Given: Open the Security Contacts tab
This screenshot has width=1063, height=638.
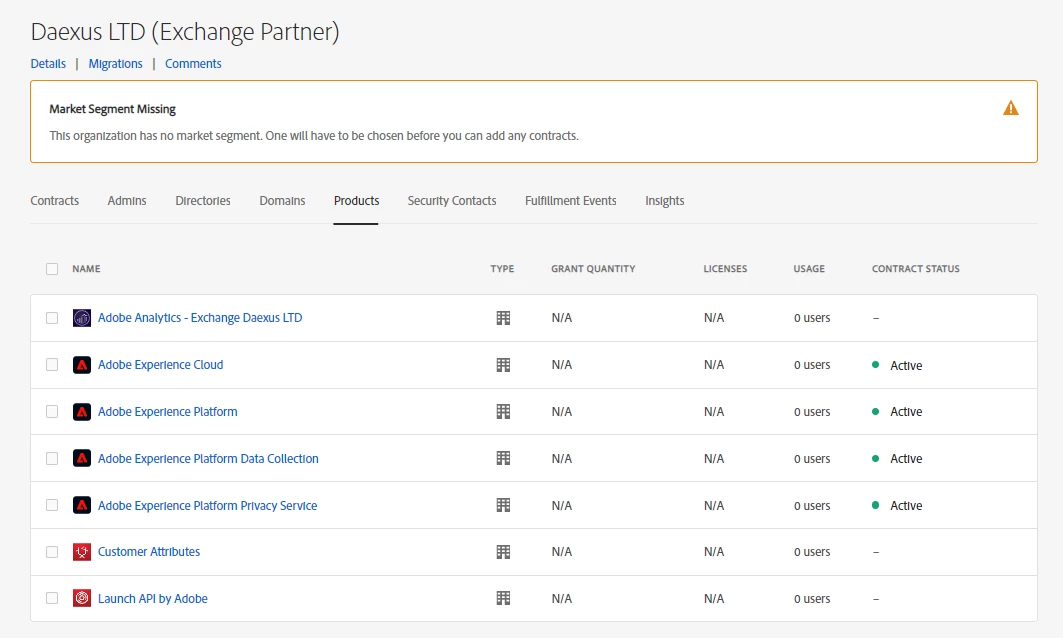Looking at the screenshot, I should pyautogui.click(x=452, y=201).
